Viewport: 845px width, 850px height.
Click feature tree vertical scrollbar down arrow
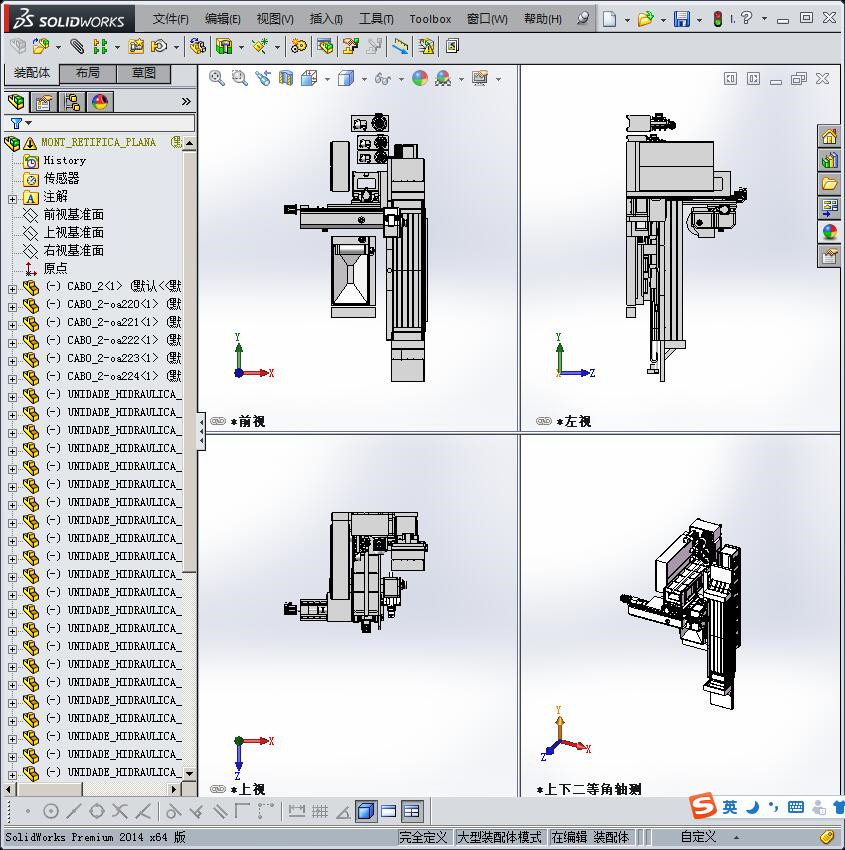point(189,774)
